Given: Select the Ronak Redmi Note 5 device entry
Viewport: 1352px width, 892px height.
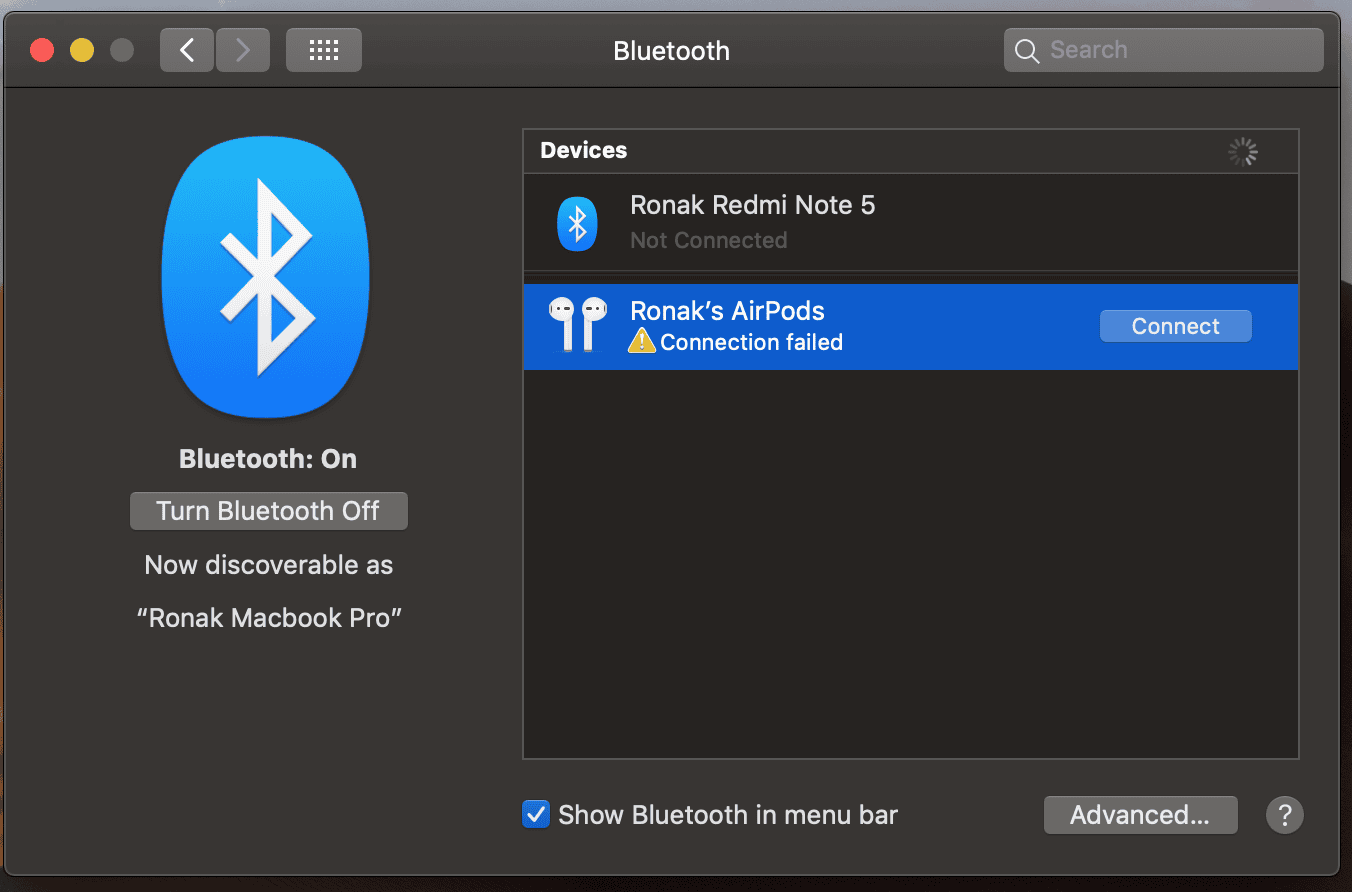Looking at the screenshot, I should pyautogui.click(x=850, y=222).
